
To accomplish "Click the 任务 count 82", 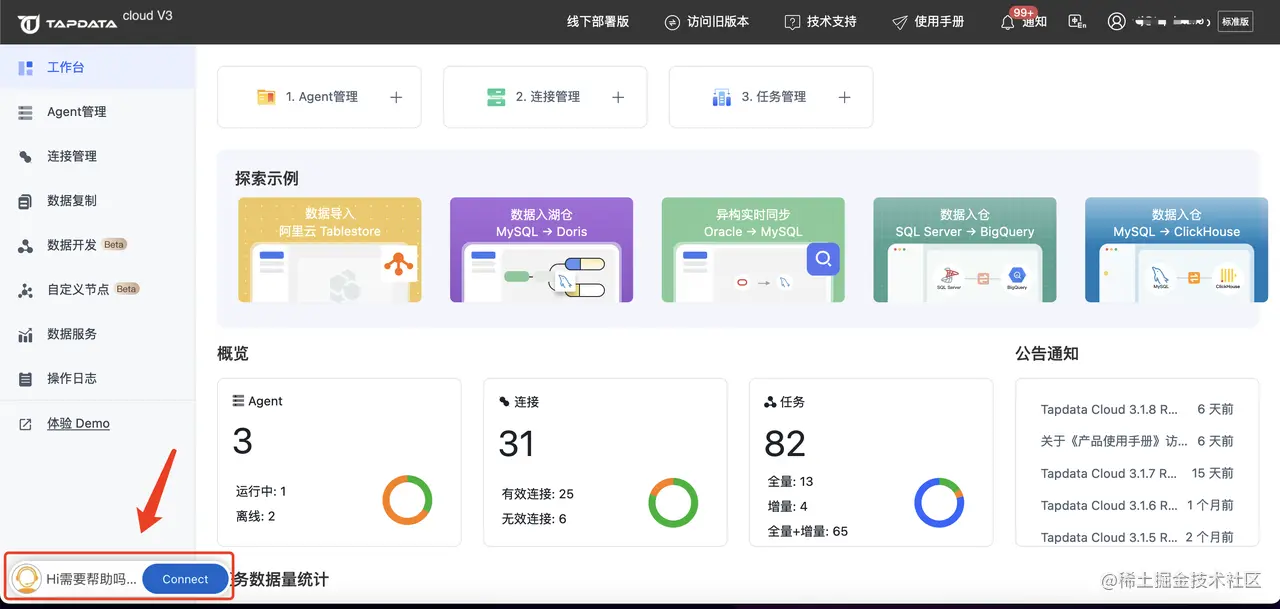I will pos(785,443).
